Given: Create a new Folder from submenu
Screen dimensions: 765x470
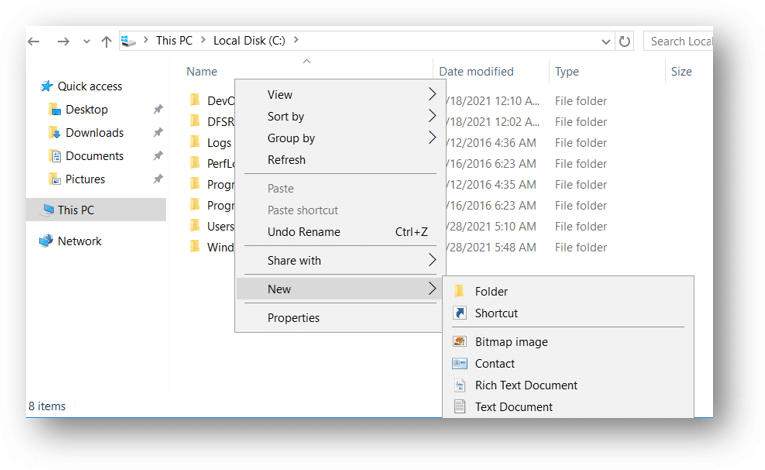Looking at the screenshot, I should [x=568, y=291].
